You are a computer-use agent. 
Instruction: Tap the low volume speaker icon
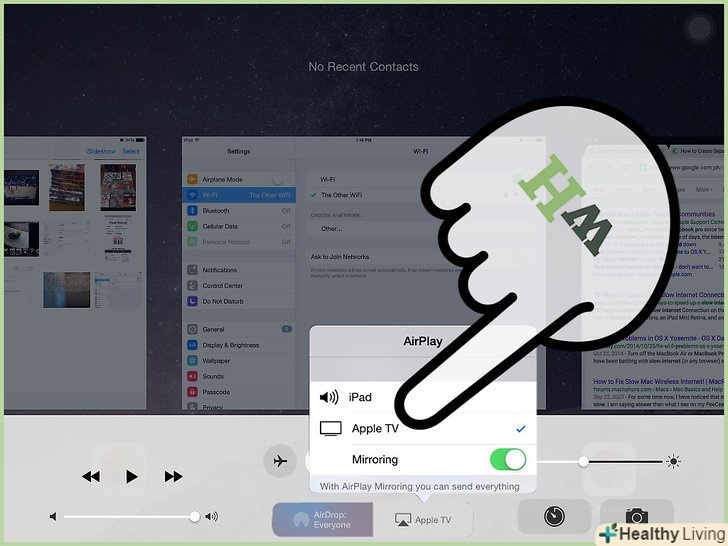pos(53,516)
